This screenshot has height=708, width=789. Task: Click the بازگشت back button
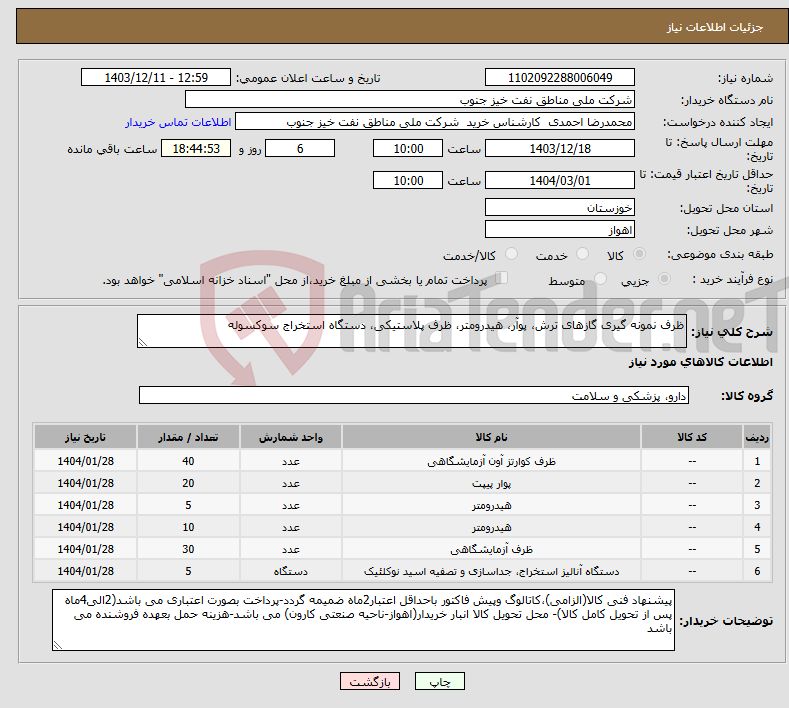tap(370, 681)
